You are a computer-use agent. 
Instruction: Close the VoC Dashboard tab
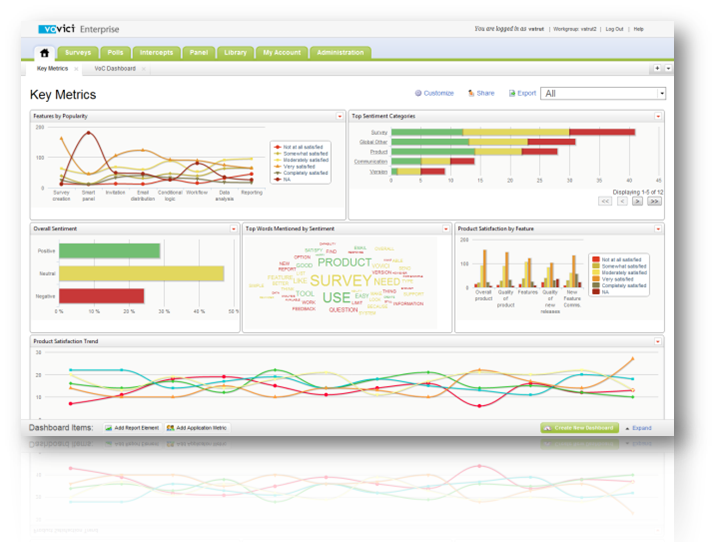(x=143, y=69)
